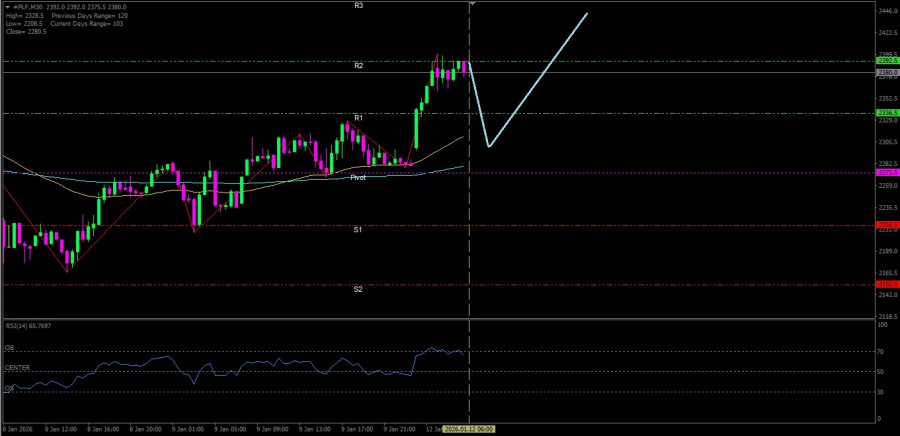Click the CENTER level label in RSI panel
The height and width of the screenshot is (436, 900).
(16, 368)
